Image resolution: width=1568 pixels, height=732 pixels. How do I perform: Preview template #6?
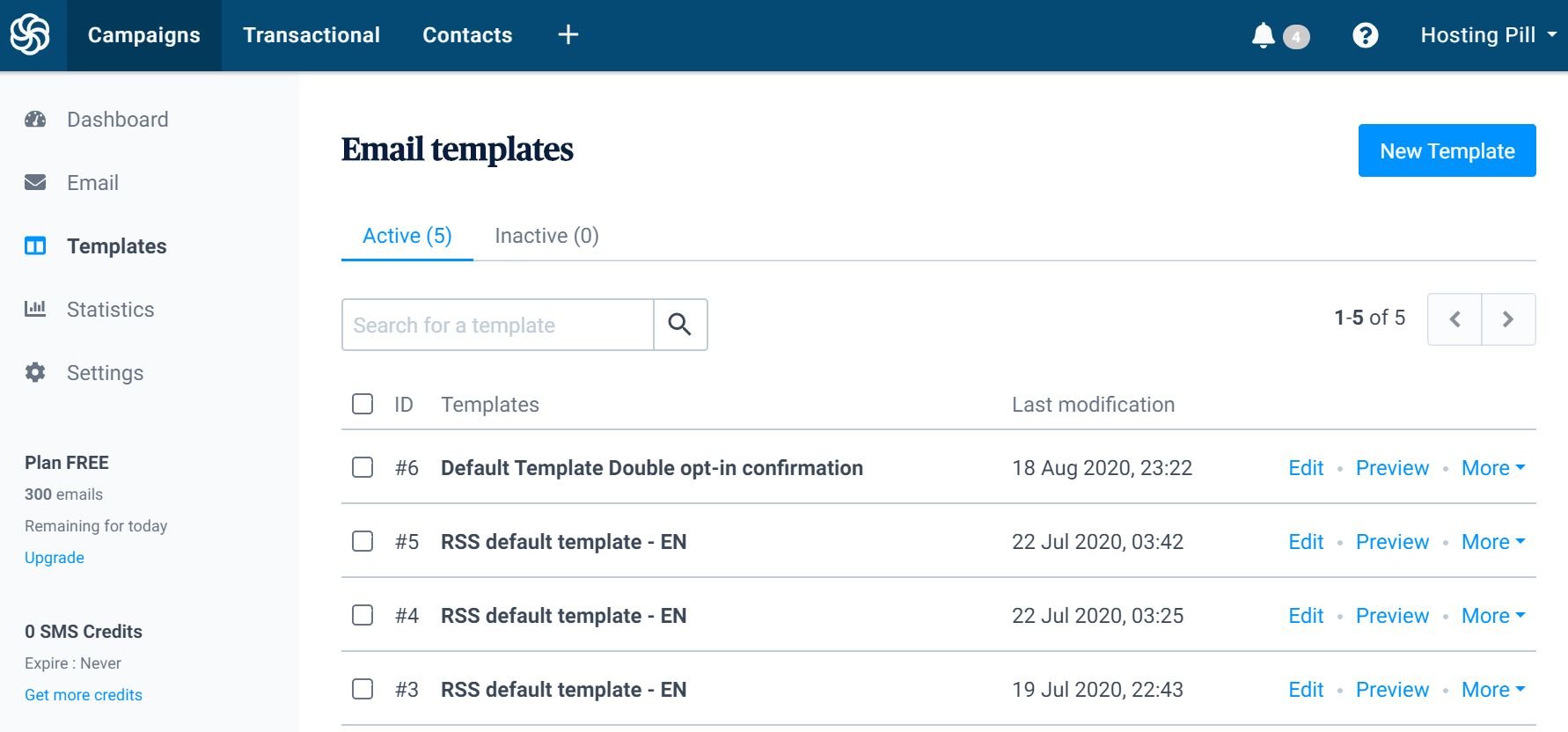click(1392, 468)
